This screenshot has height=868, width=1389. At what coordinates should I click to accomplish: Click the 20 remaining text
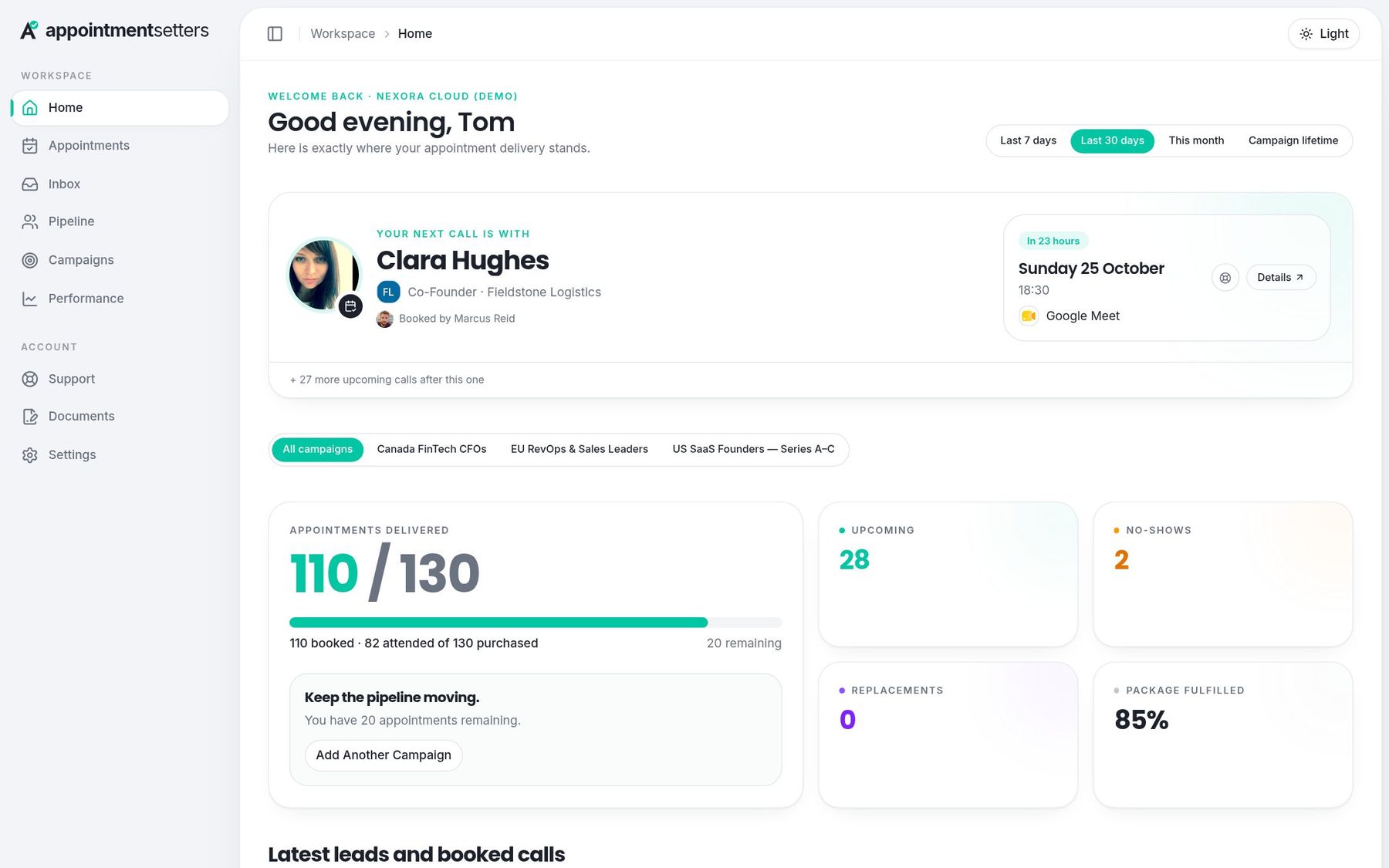pos(744,643)
